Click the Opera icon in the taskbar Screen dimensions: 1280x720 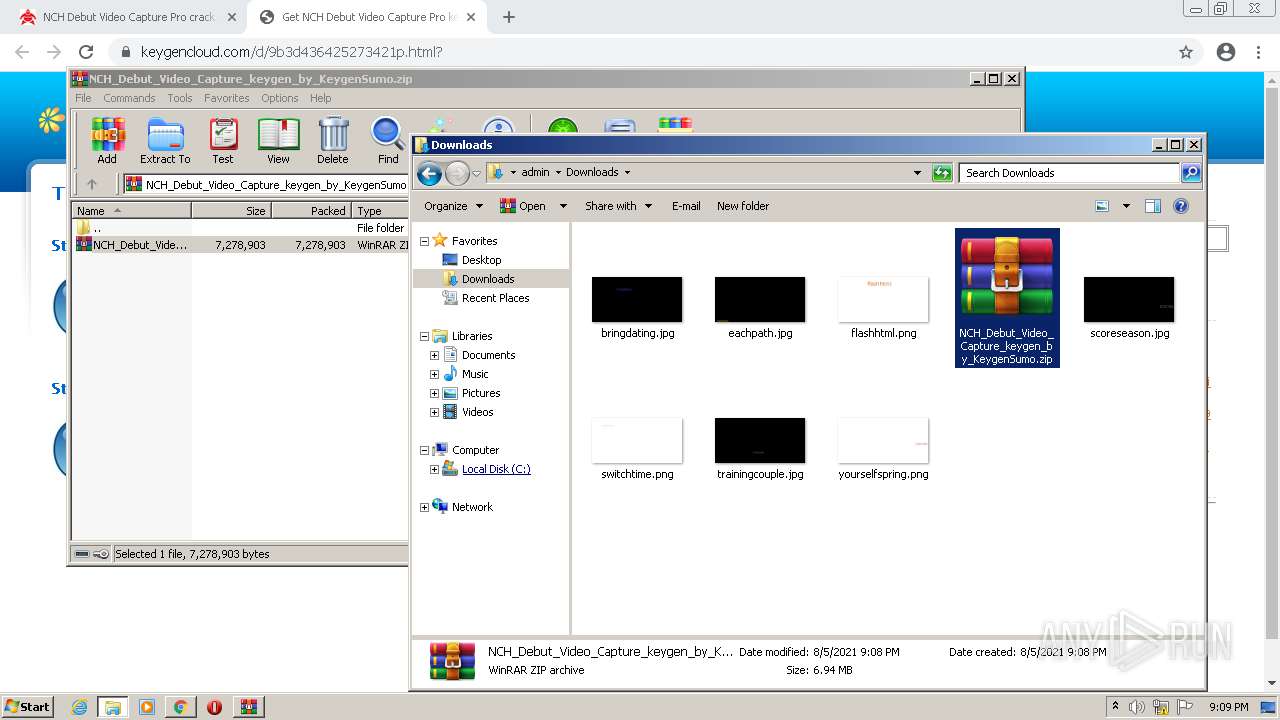pos(214,707)
